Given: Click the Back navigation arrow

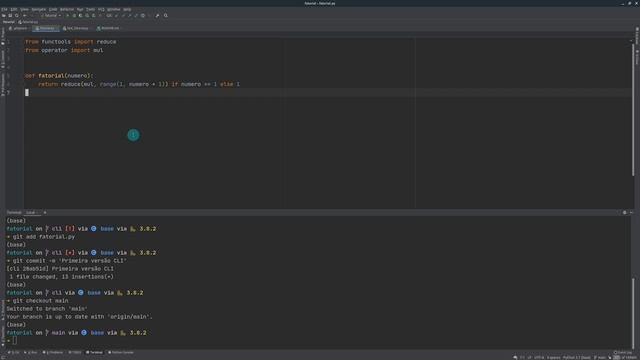Looking at the screenshot, I should [25, 16].
